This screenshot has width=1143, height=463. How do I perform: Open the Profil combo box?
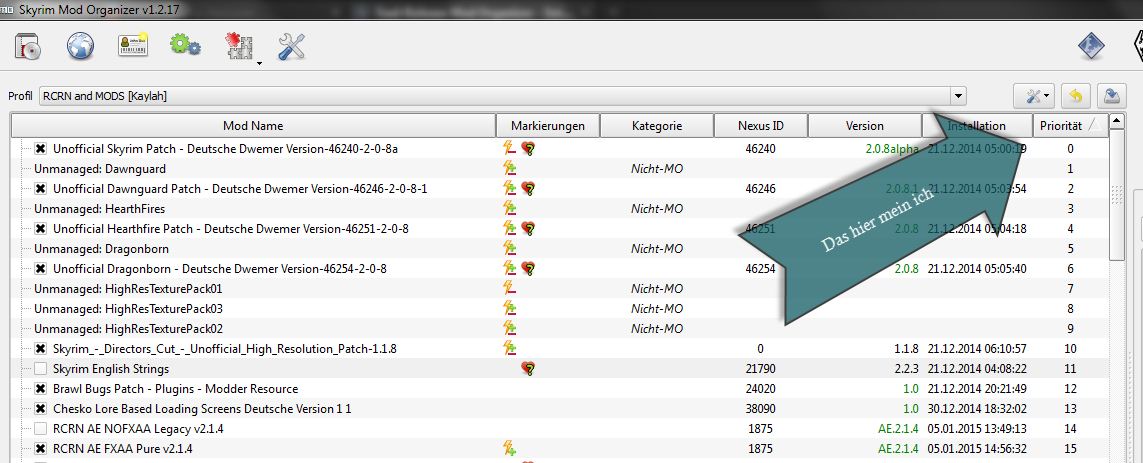(503, 96)
